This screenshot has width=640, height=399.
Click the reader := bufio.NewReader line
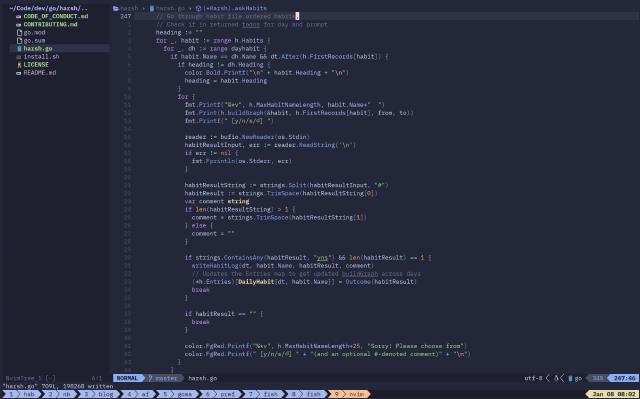coord(247,137)
